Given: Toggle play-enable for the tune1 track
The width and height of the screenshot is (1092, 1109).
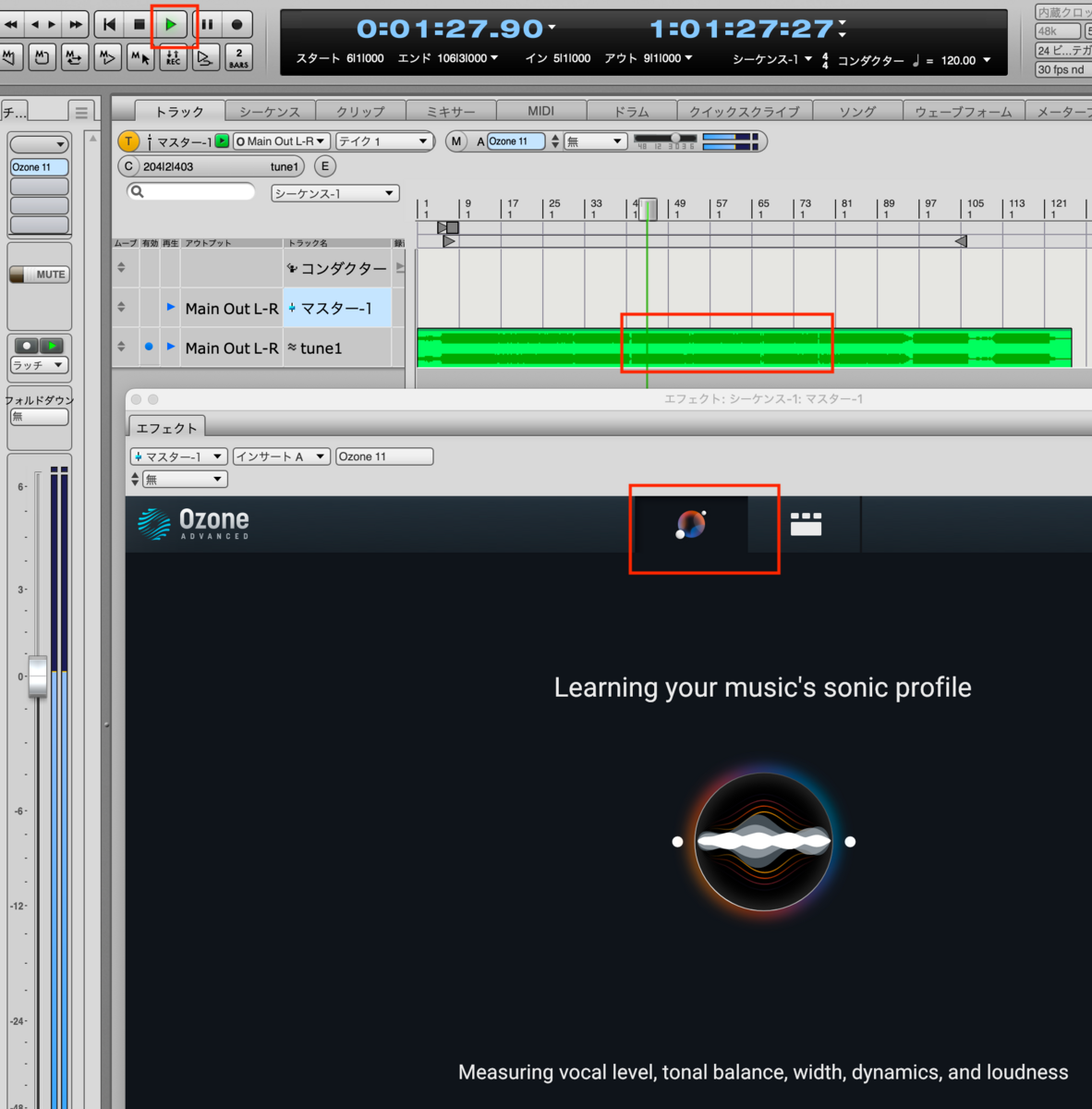Looking at the screenshot, I should coord(171,347).
